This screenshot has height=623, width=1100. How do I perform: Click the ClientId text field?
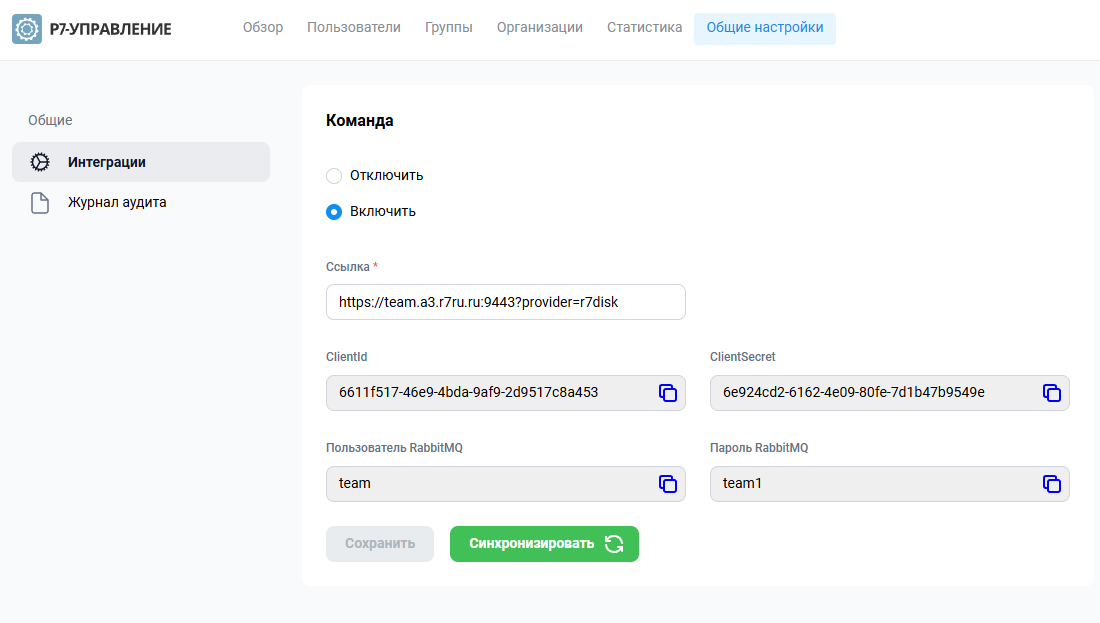pos(490,393)
